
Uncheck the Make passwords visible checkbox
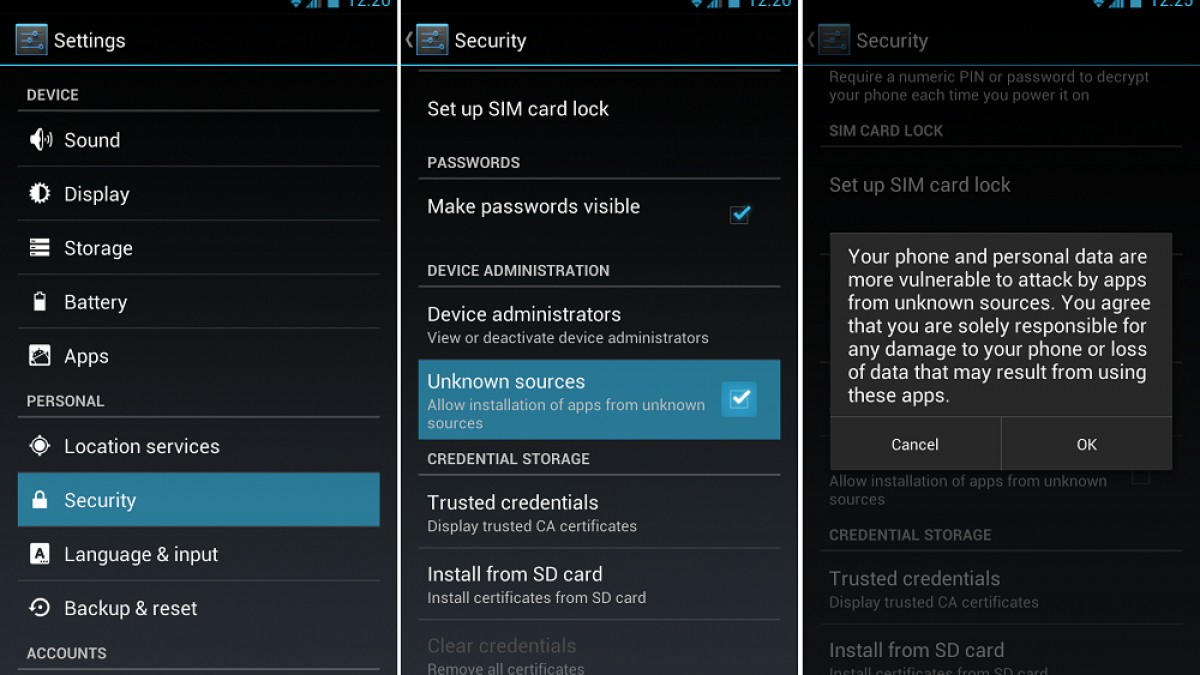coord(740,214)
